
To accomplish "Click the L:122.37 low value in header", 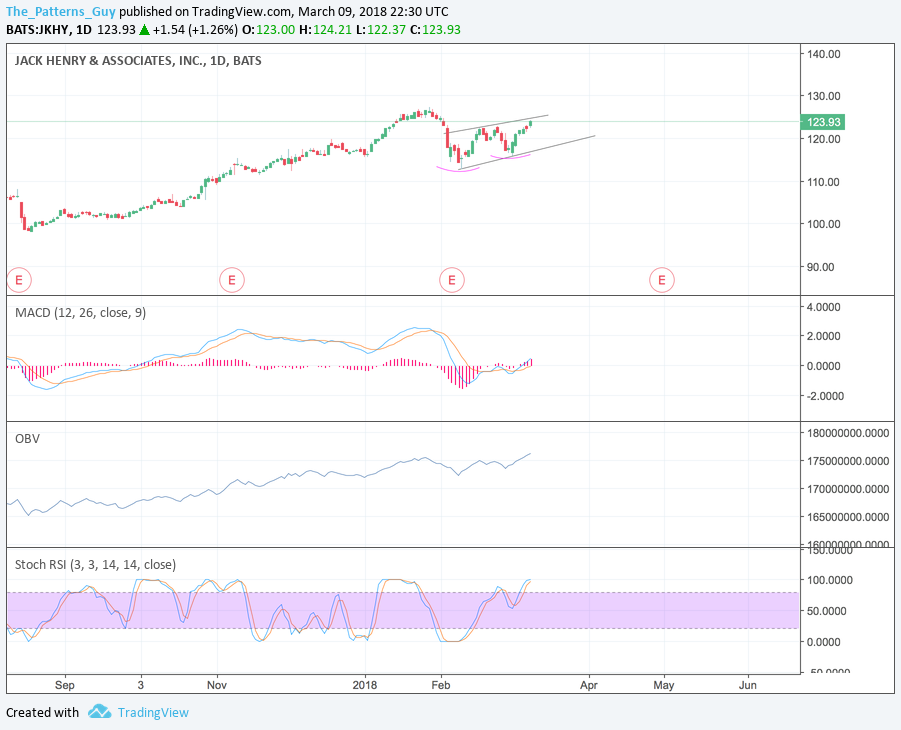I will coord(381,30).
